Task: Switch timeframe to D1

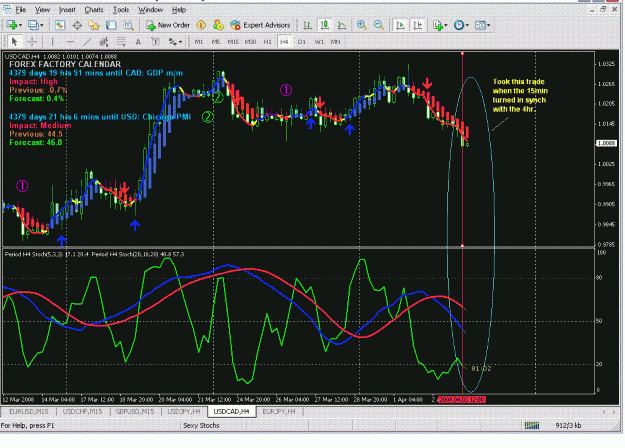Action: [x=302, y=41]
